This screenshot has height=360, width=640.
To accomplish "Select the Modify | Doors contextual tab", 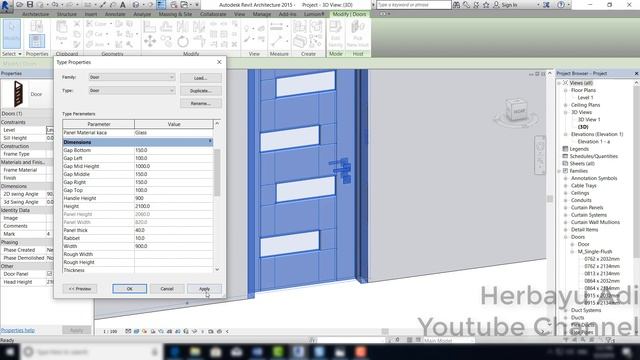I will click(x=349, y=14).
